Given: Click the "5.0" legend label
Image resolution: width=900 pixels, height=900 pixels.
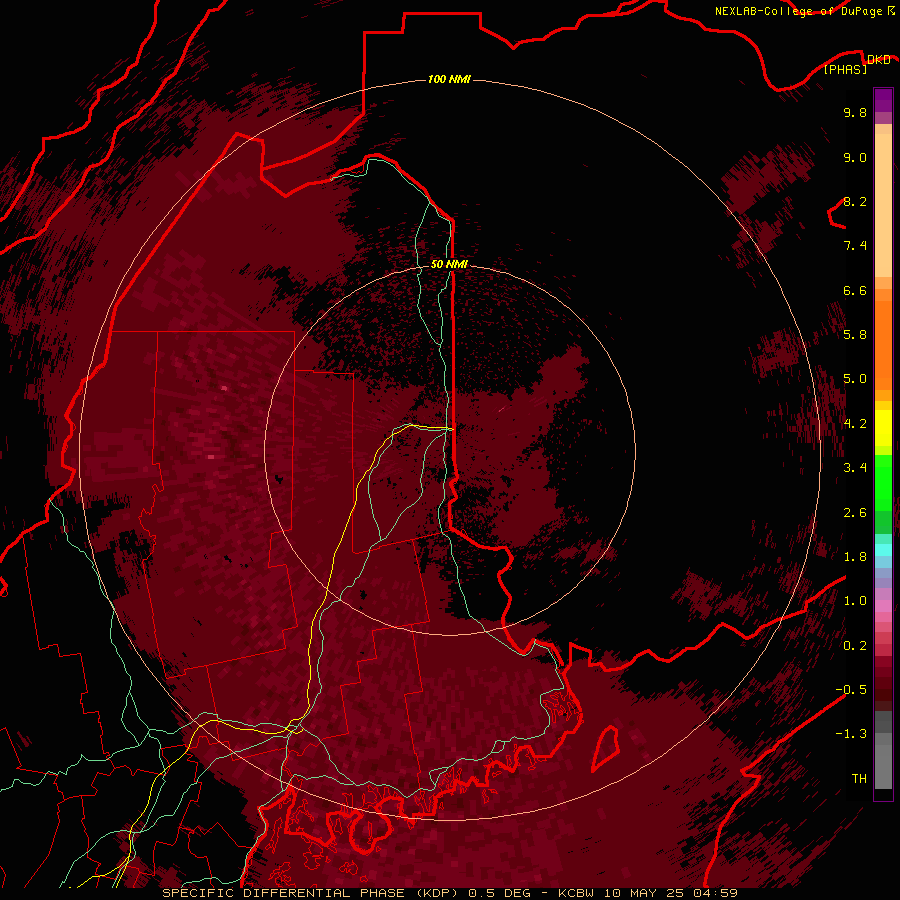Looking at the screenshot, I should click(855, 379).
